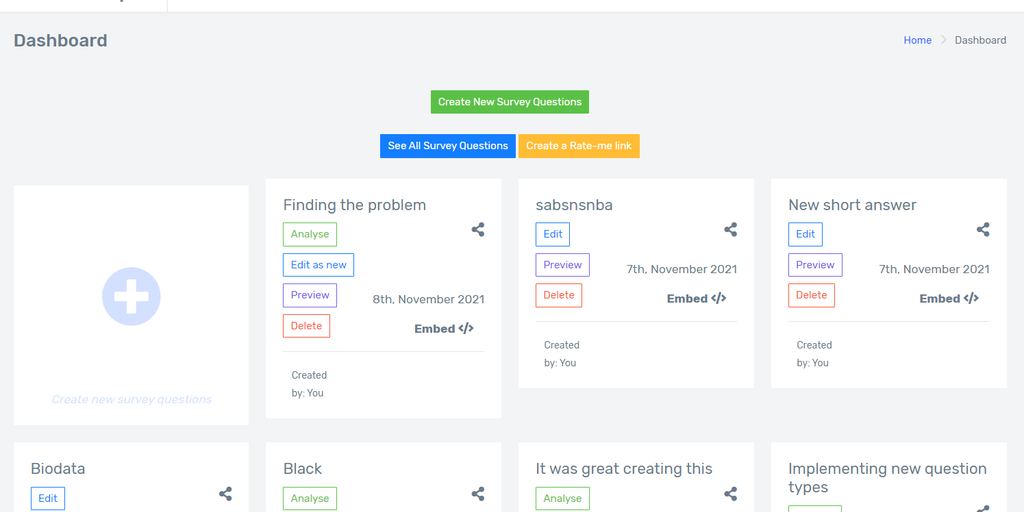Share the New short answer survey

pos(983,230)
